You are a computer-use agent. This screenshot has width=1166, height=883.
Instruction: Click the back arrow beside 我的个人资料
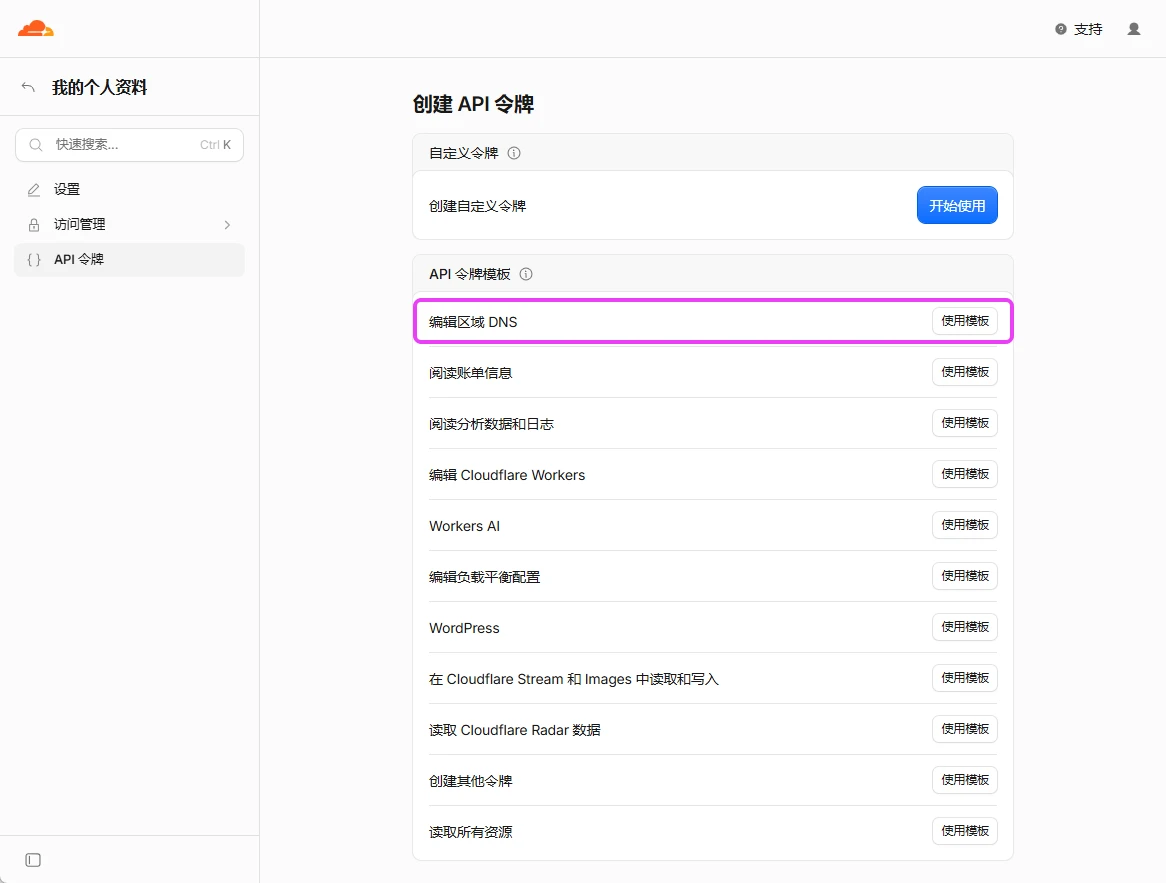[28, 87]
